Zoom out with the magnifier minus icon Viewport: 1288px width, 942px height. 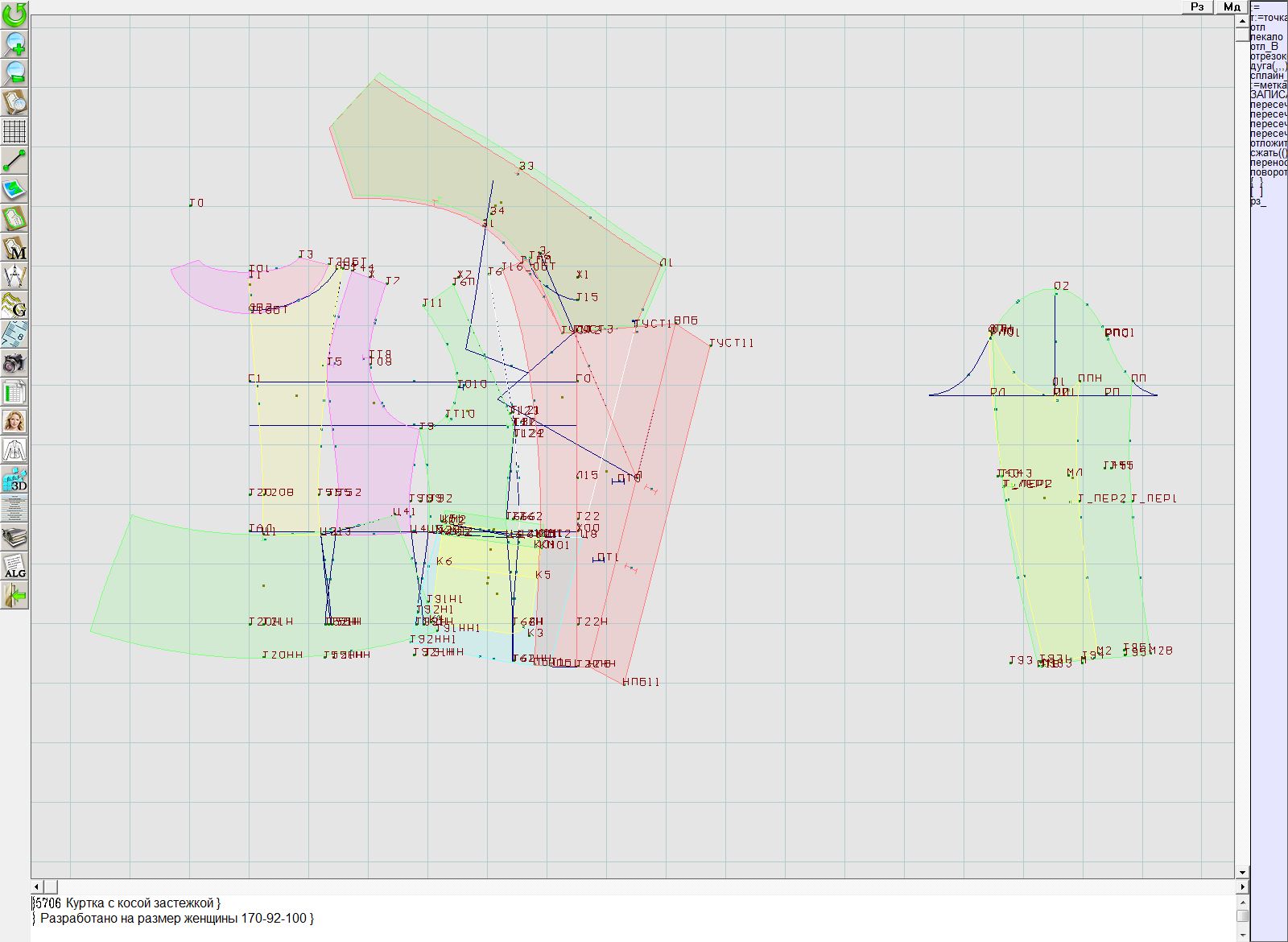click(14, 72)
